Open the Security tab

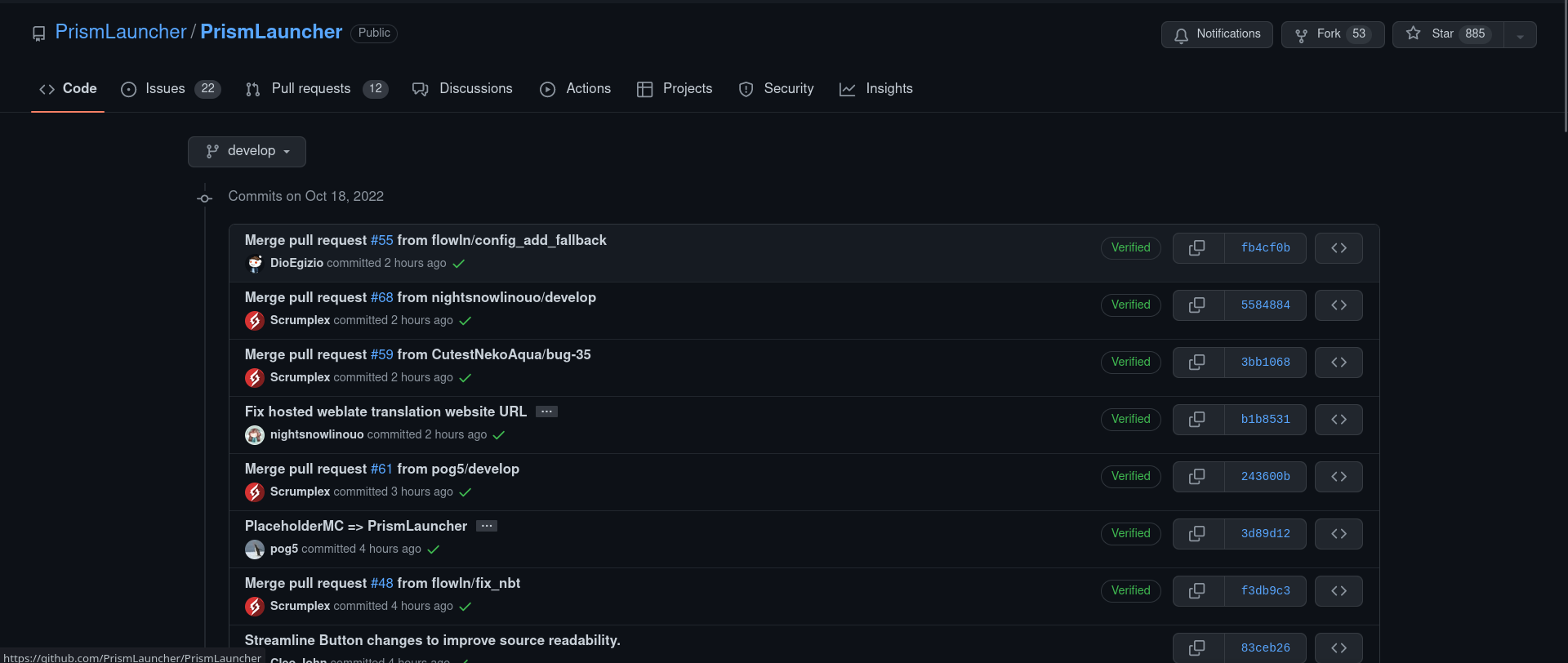click(776, 89)
